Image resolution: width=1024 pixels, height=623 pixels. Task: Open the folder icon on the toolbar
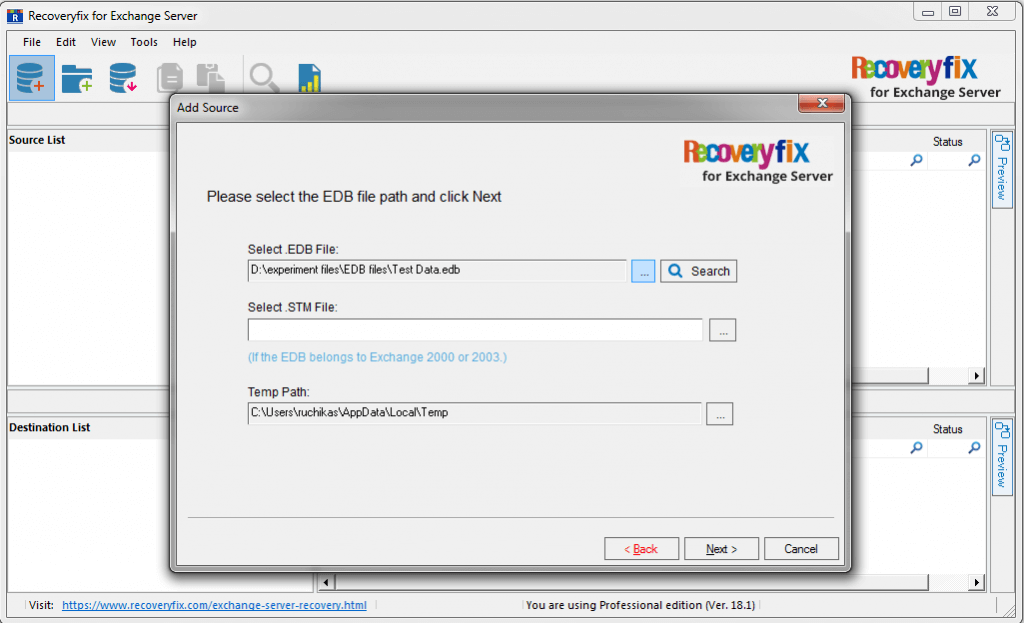77,77
